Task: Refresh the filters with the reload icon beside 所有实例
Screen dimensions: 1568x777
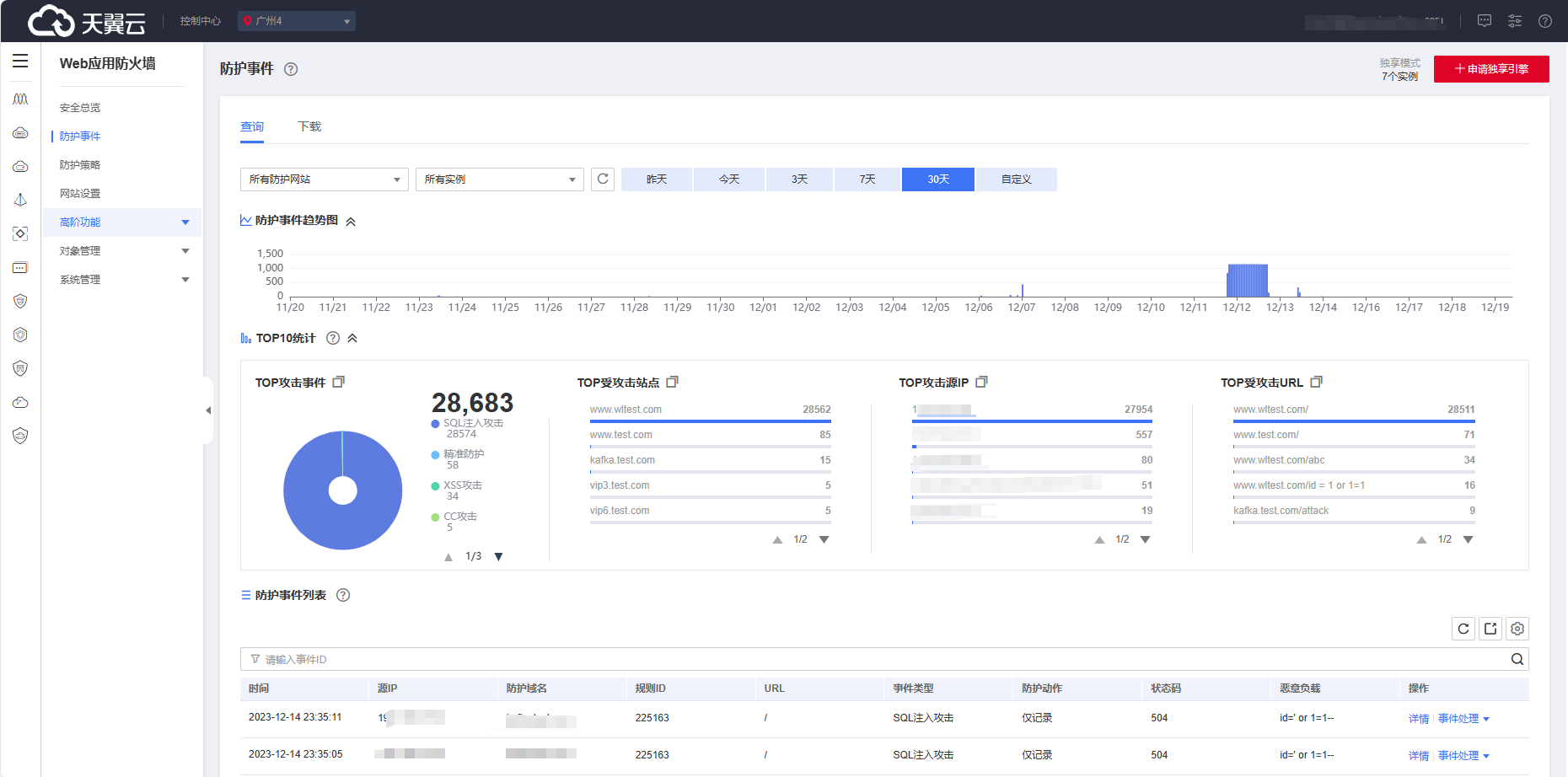Action: (603, 179)
